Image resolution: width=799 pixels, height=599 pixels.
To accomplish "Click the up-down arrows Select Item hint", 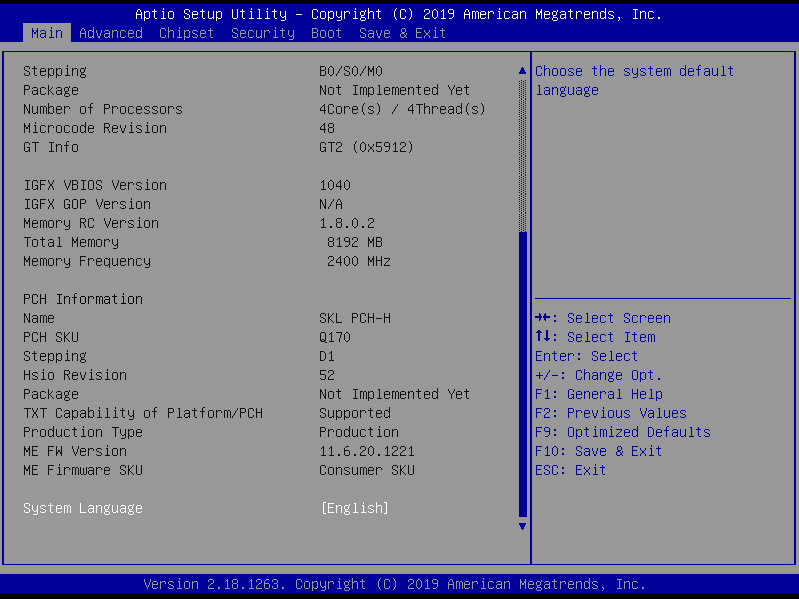I will tap(595, 337).
